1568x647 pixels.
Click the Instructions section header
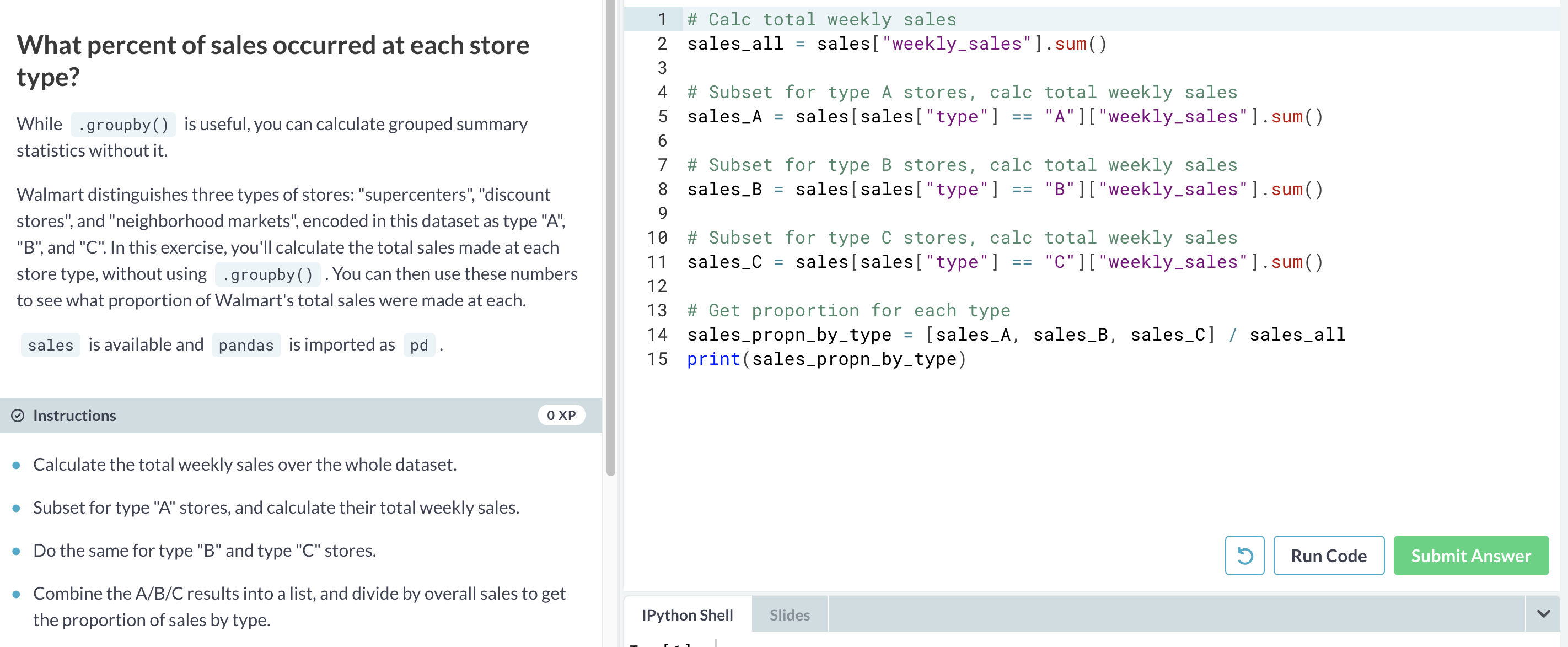coord(74,416)
